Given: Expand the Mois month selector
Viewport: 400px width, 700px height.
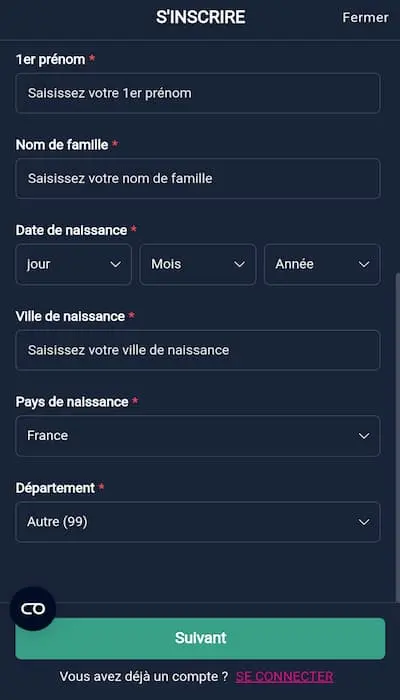Looking at the screenshot, I should pos(198,264).
